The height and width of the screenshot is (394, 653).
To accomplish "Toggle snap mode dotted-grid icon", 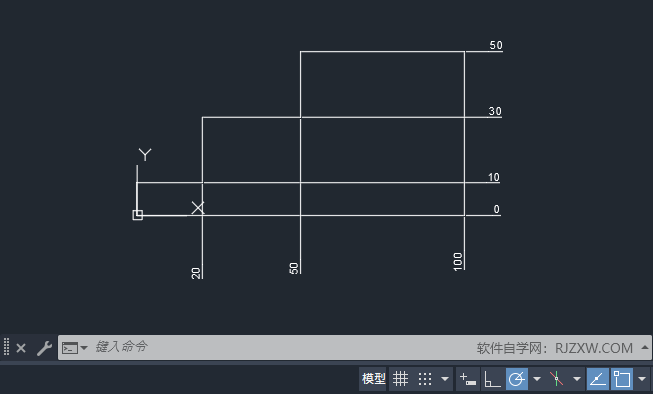I will click(x=425, y=379).
